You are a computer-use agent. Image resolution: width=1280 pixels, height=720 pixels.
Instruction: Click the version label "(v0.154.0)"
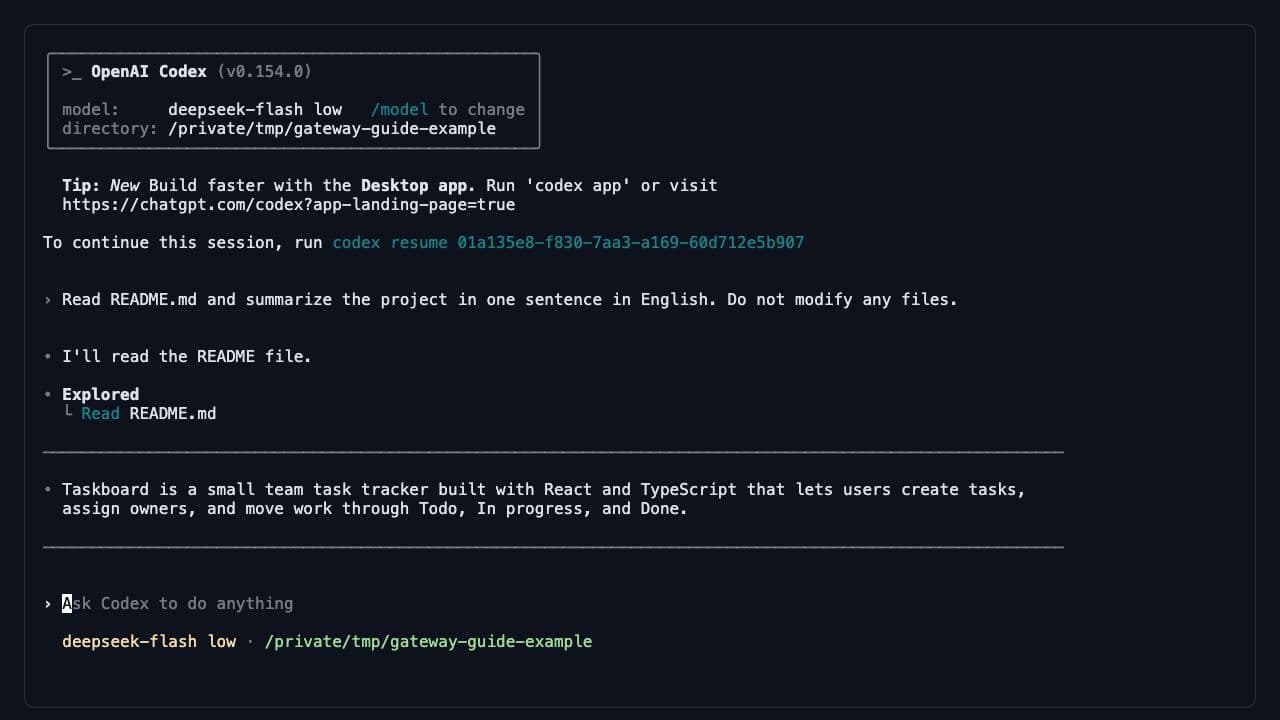[264, 72]
